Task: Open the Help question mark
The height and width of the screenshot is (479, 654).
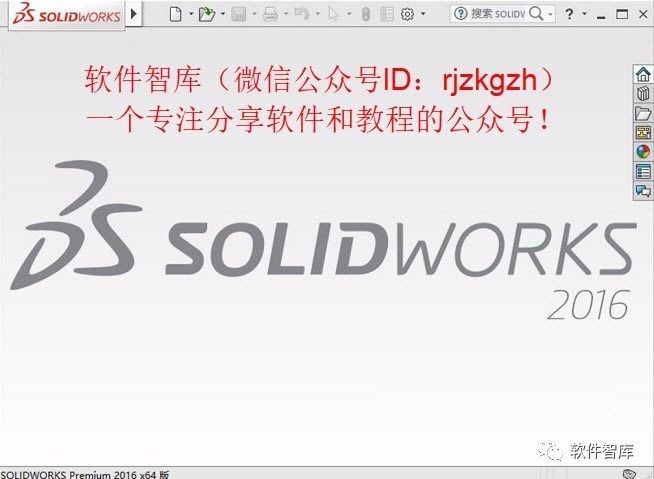Action: tap(569, 14)
